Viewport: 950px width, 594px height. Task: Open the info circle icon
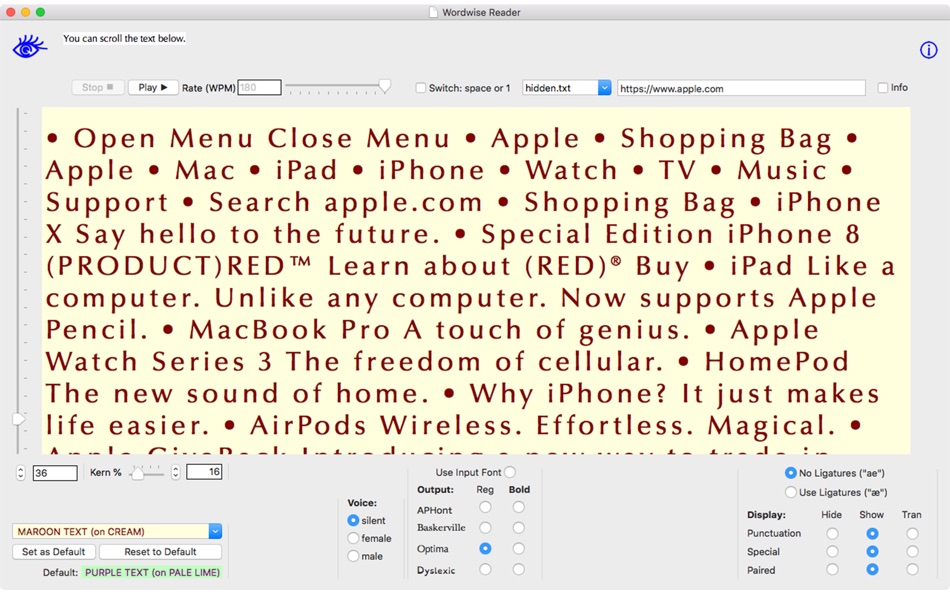point(928,50)
